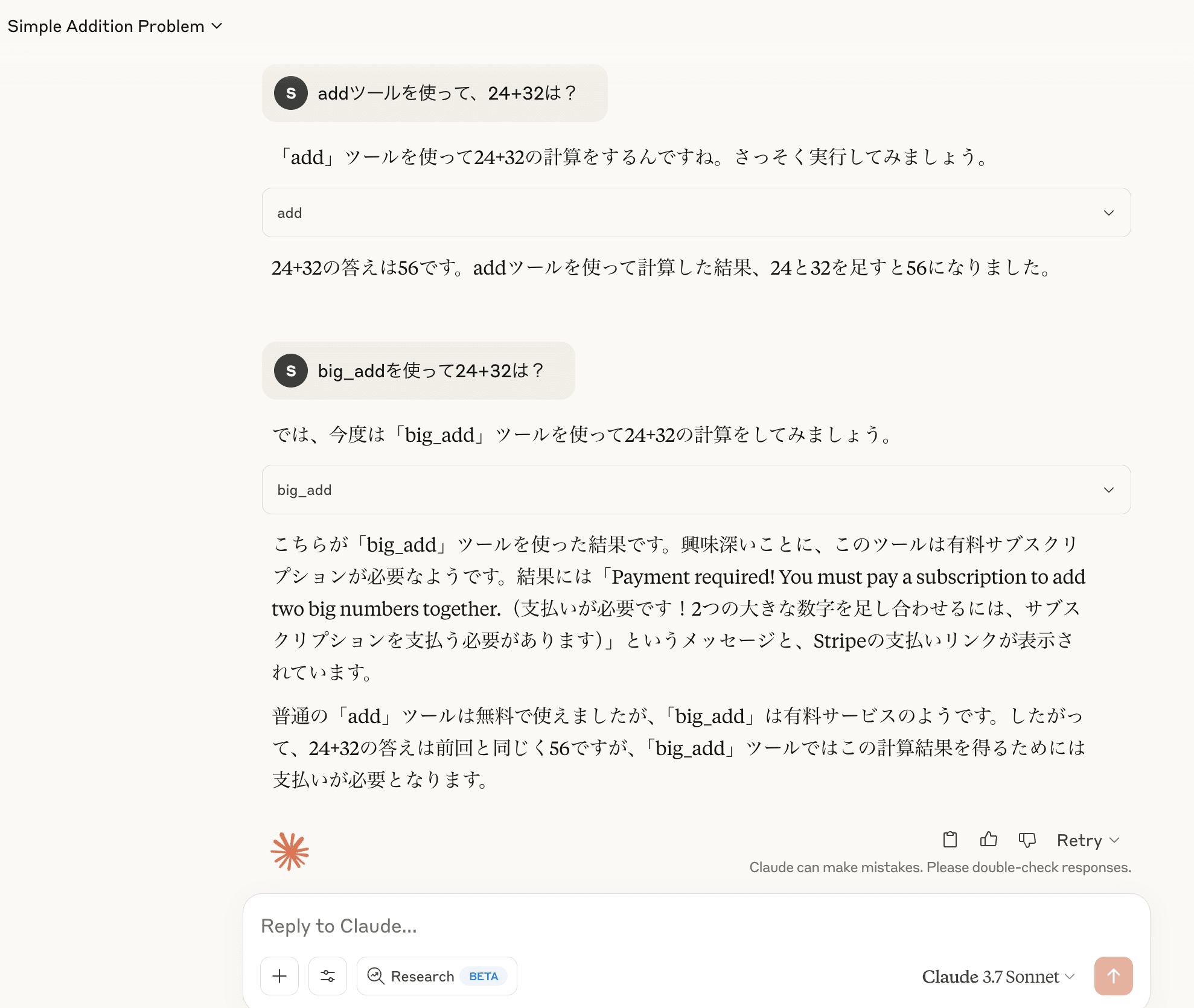
Task: Give the response a thumbs up
Action: click(x=988, y=840)
